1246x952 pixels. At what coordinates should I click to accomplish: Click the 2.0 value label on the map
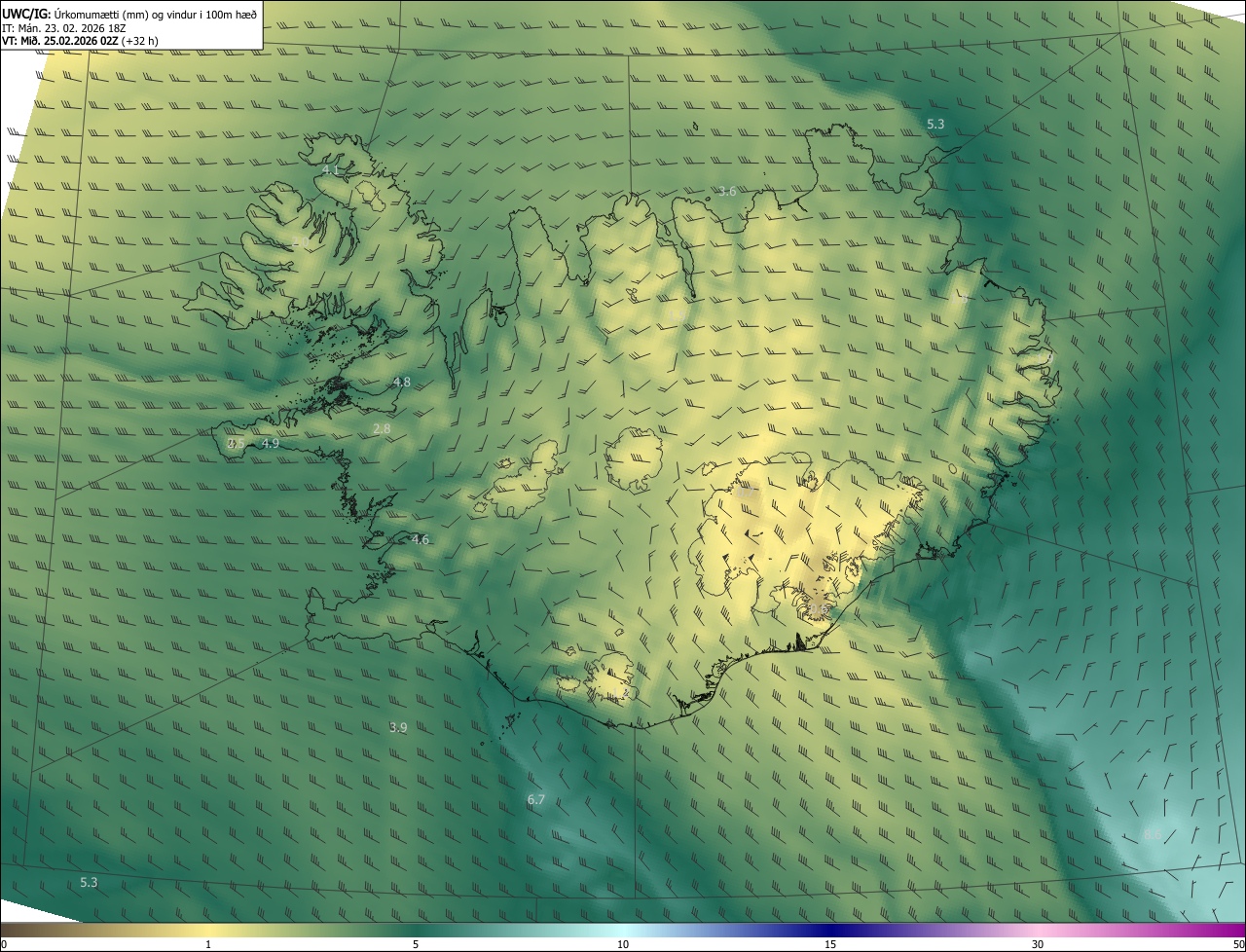[300, 240]
